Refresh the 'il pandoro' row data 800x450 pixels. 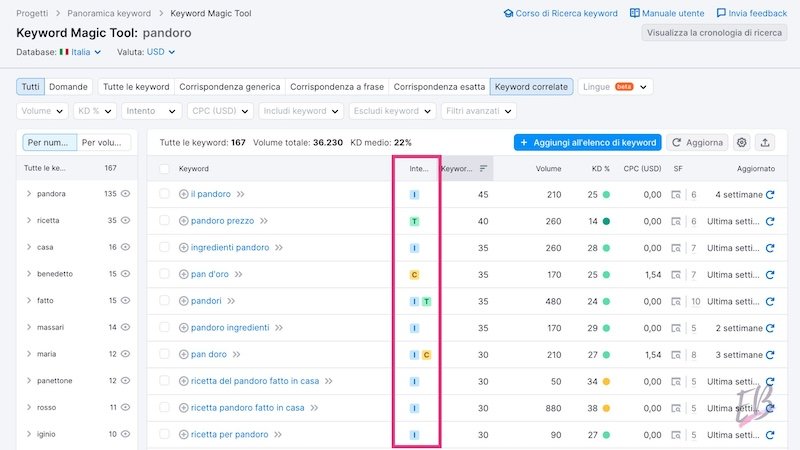(770, 194)
